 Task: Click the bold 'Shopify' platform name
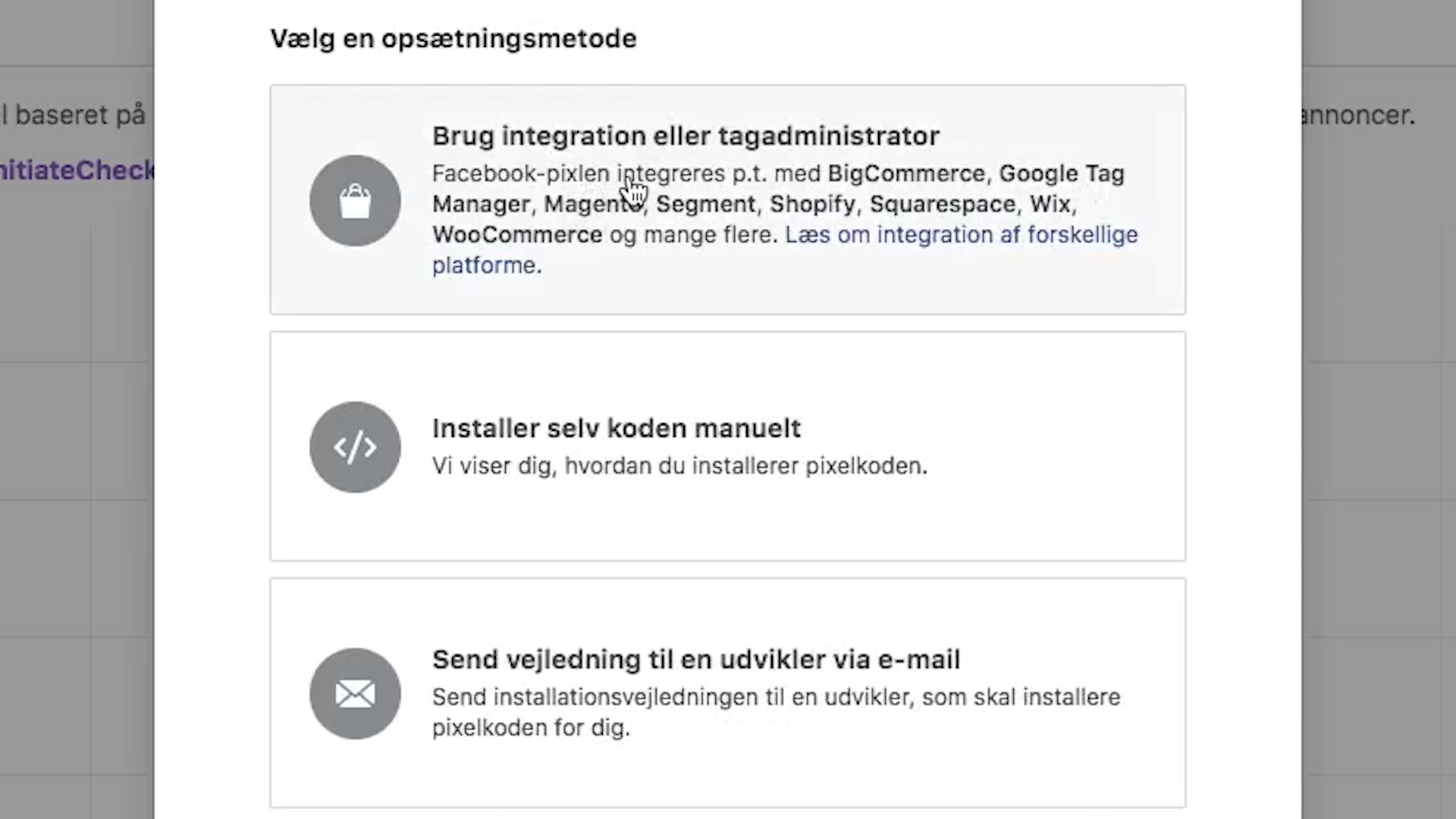812,205
